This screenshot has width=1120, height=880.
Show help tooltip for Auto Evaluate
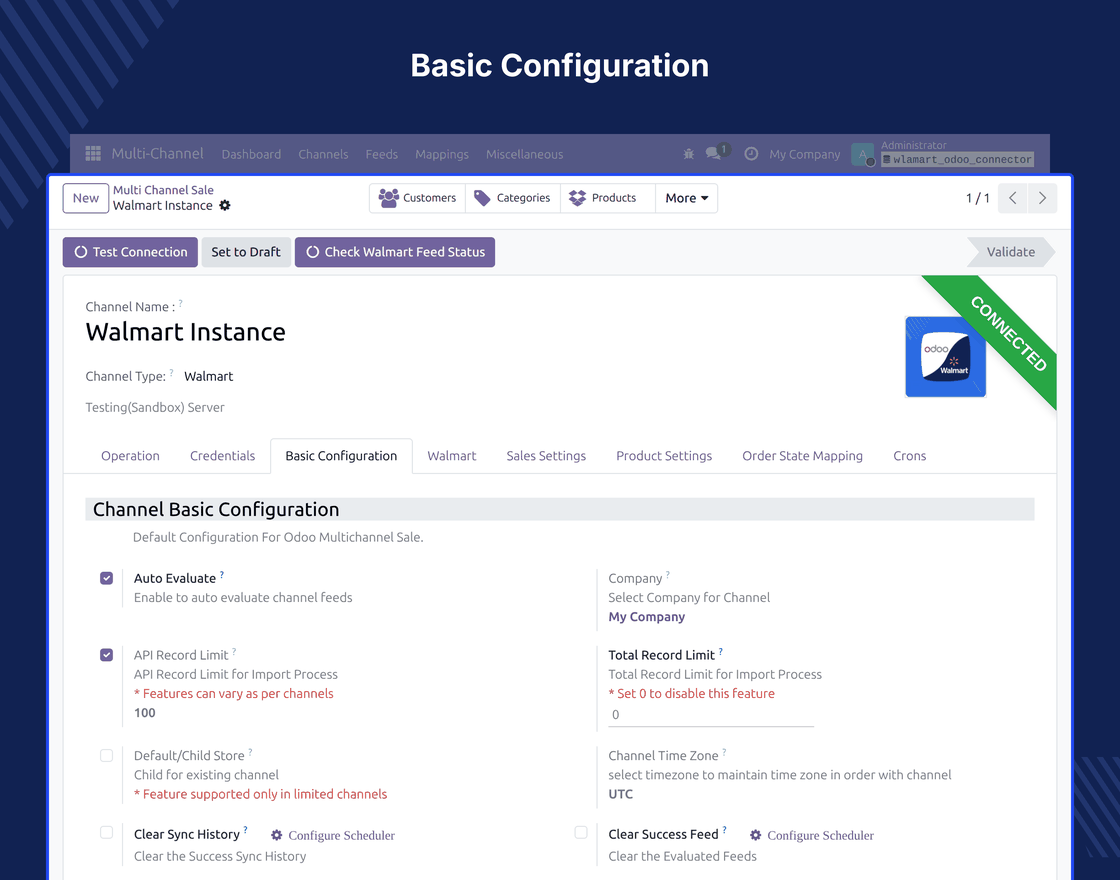point(222,574)
